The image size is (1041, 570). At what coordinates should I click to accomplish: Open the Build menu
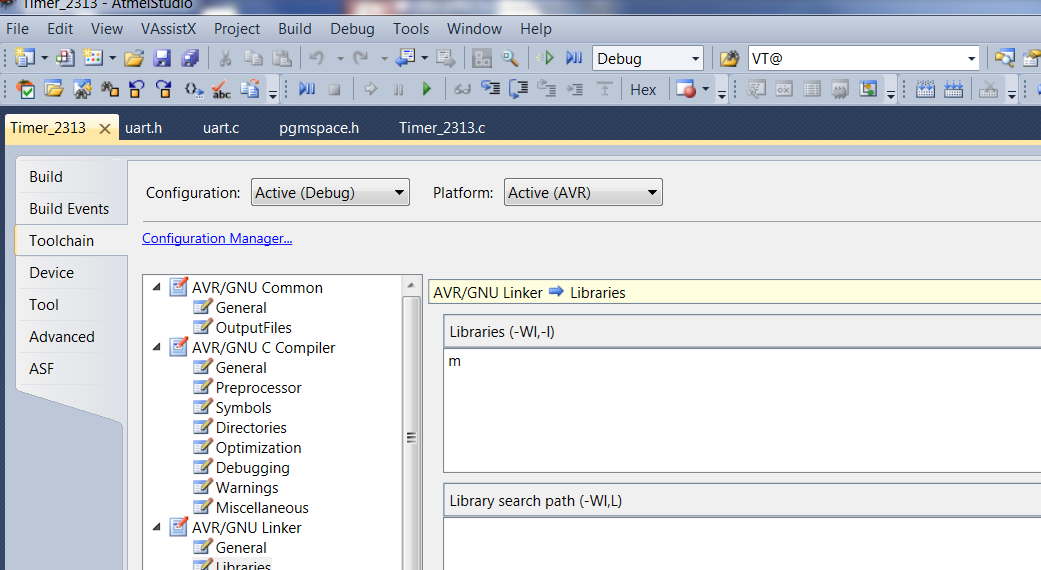click(x=295, y=29)
